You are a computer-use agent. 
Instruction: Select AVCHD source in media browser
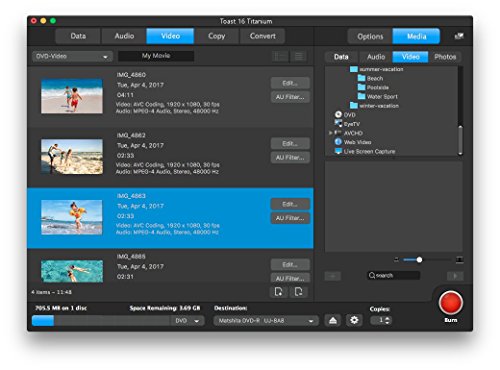pos(348,133)
